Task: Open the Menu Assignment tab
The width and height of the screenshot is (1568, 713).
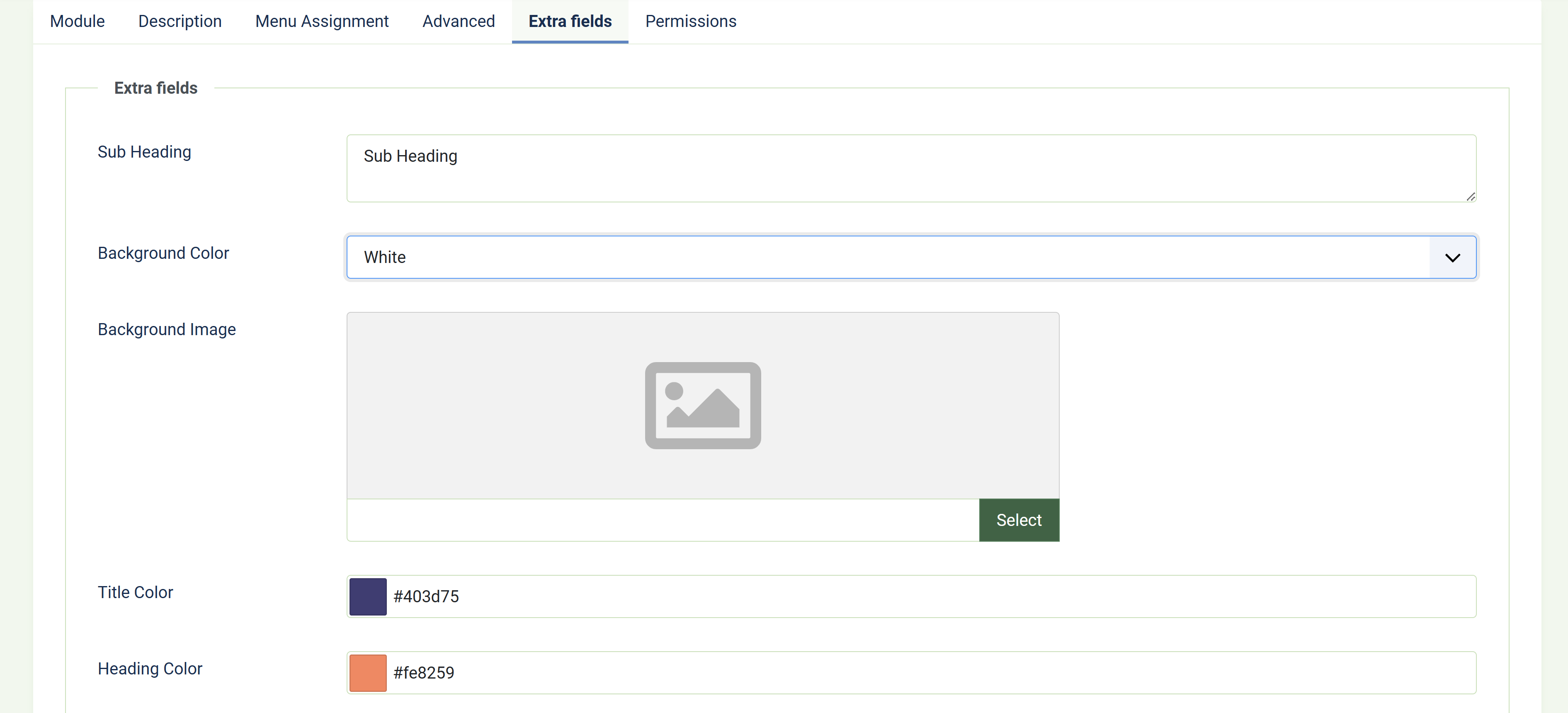Action: point(321,21)
